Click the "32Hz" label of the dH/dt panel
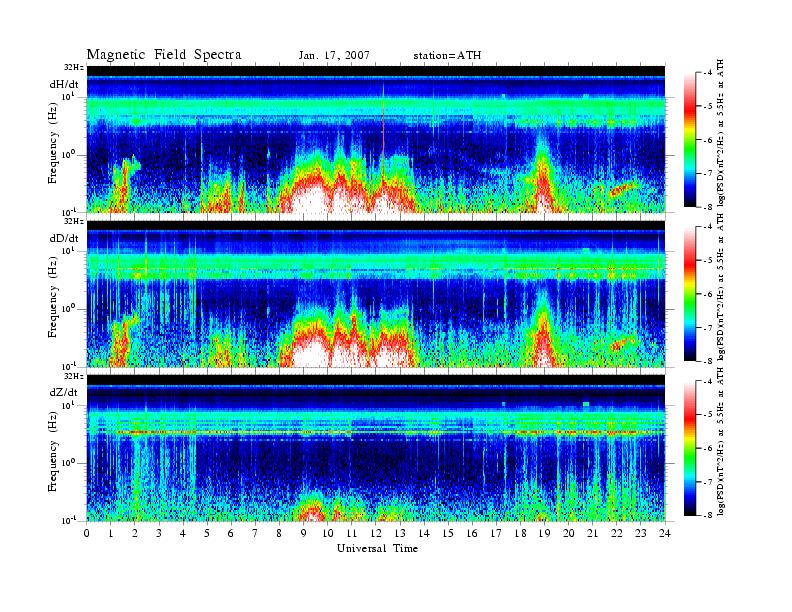The height and width of the screenshot is (612, 792). point(74,67)
